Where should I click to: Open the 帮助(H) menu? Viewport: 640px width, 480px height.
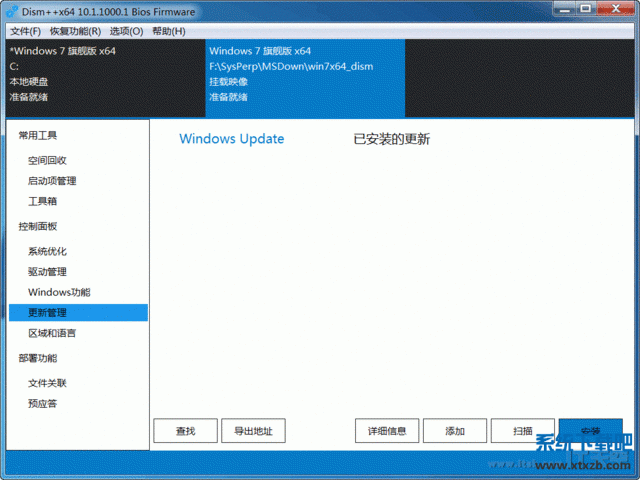click(169, 31)
